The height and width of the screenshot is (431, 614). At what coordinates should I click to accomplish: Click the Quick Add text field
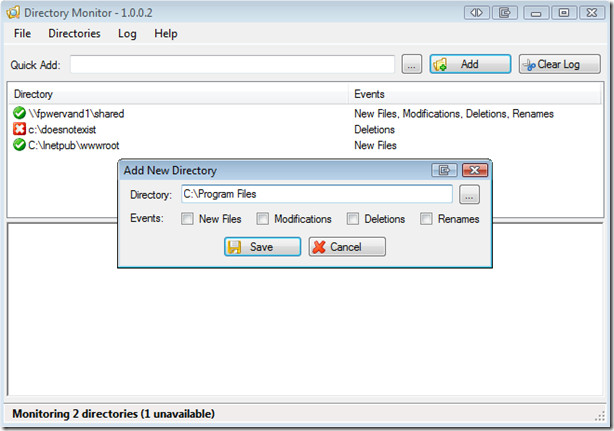(x=232, y=64)
